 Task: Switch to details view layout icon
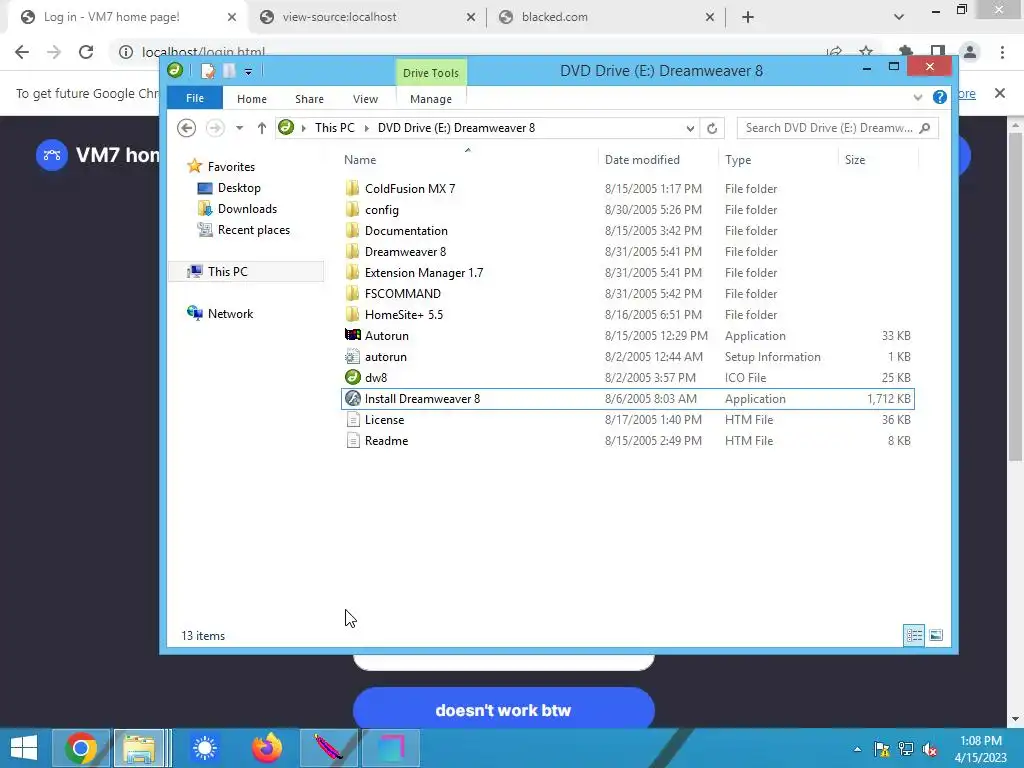click(x=914, y=635)
